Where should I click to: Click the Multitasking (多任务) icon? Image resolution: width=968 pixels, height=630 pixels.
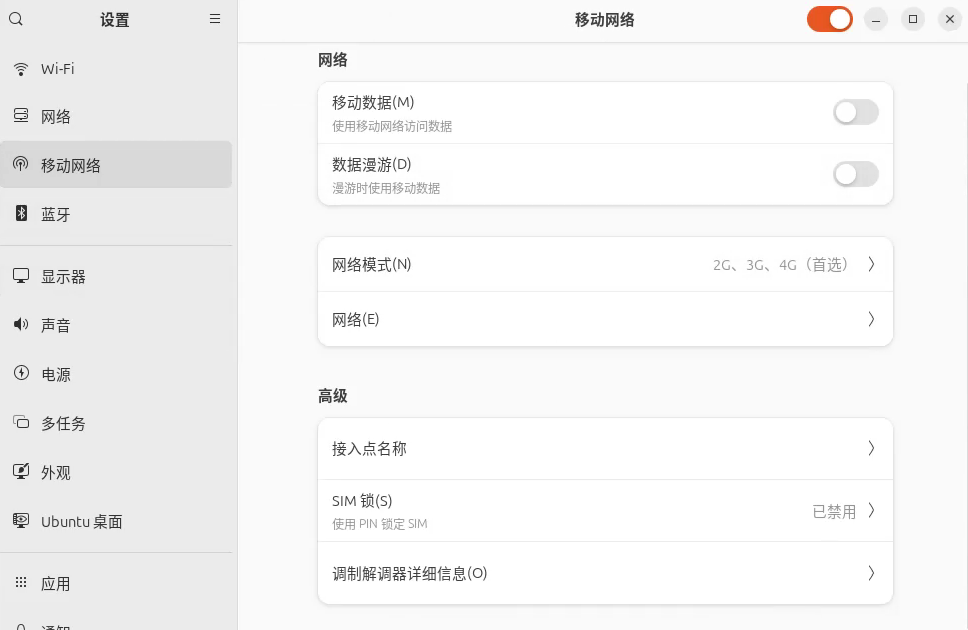[21, 422]
